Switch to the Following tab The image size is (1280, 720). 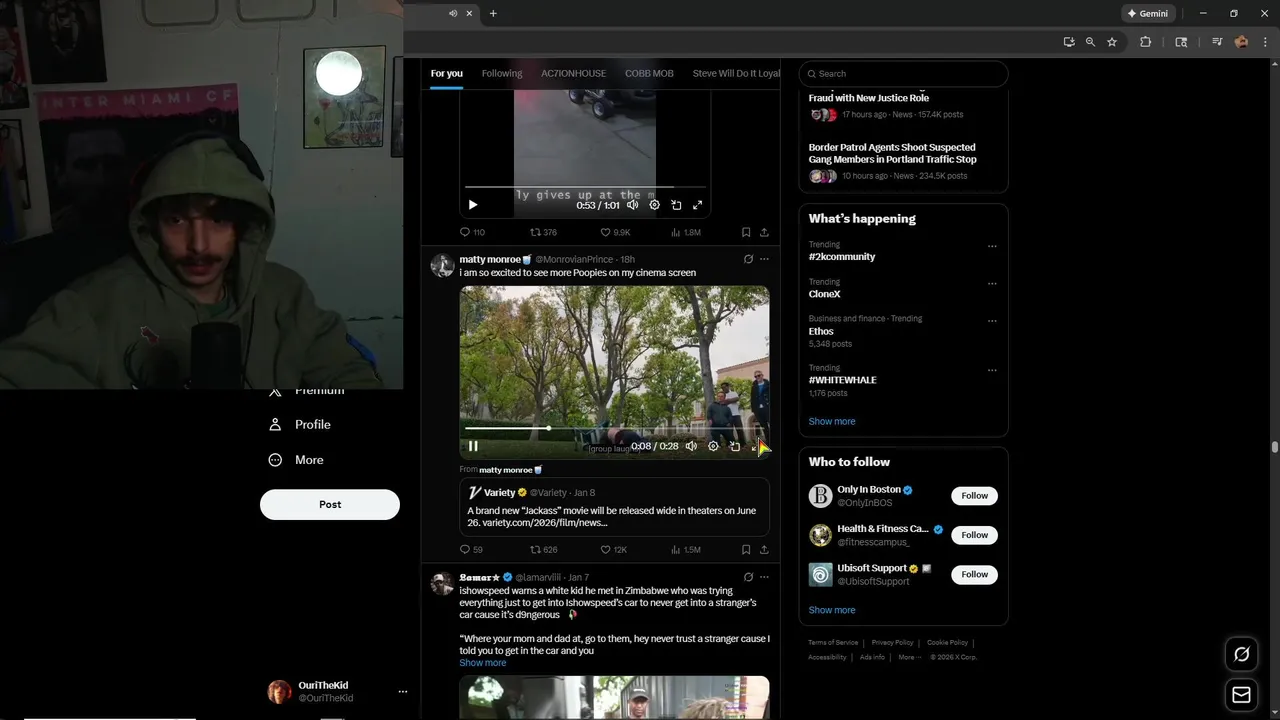click(502, 73)
